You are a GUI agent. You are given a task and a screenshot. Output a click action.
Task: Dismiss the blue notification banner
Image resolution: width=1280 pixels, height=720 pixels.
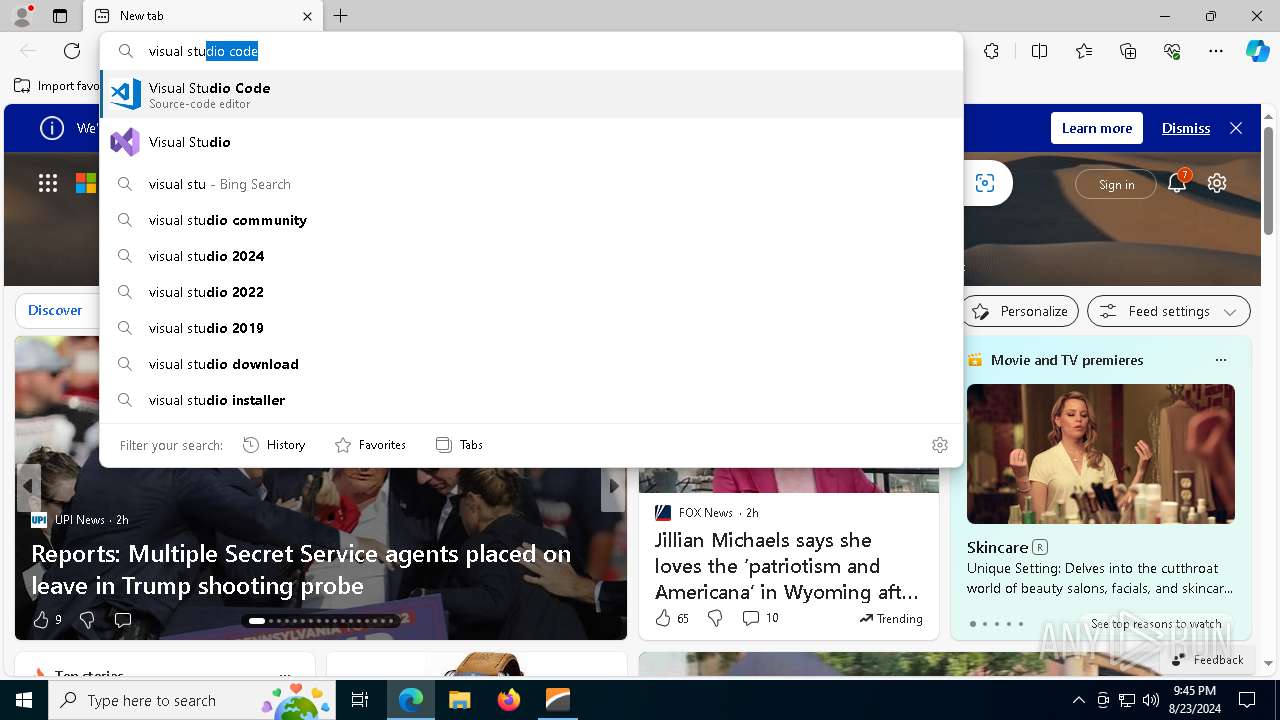click(1186, 128)
